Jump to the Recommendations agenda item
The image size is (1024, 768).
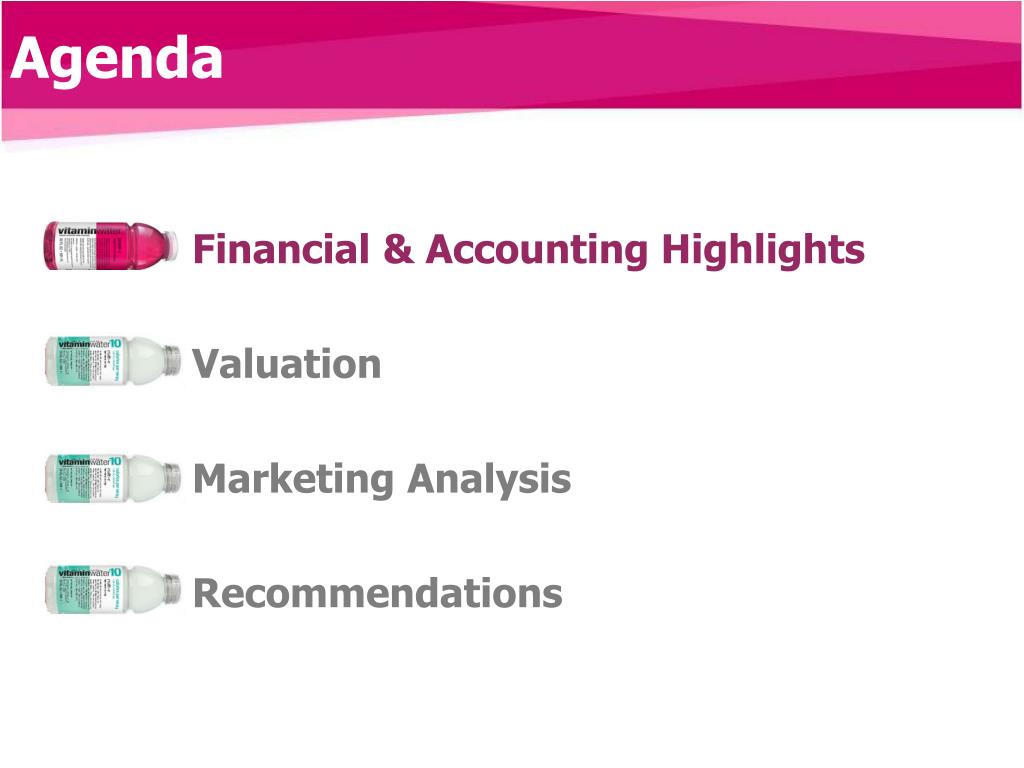(x=378, y=594)
